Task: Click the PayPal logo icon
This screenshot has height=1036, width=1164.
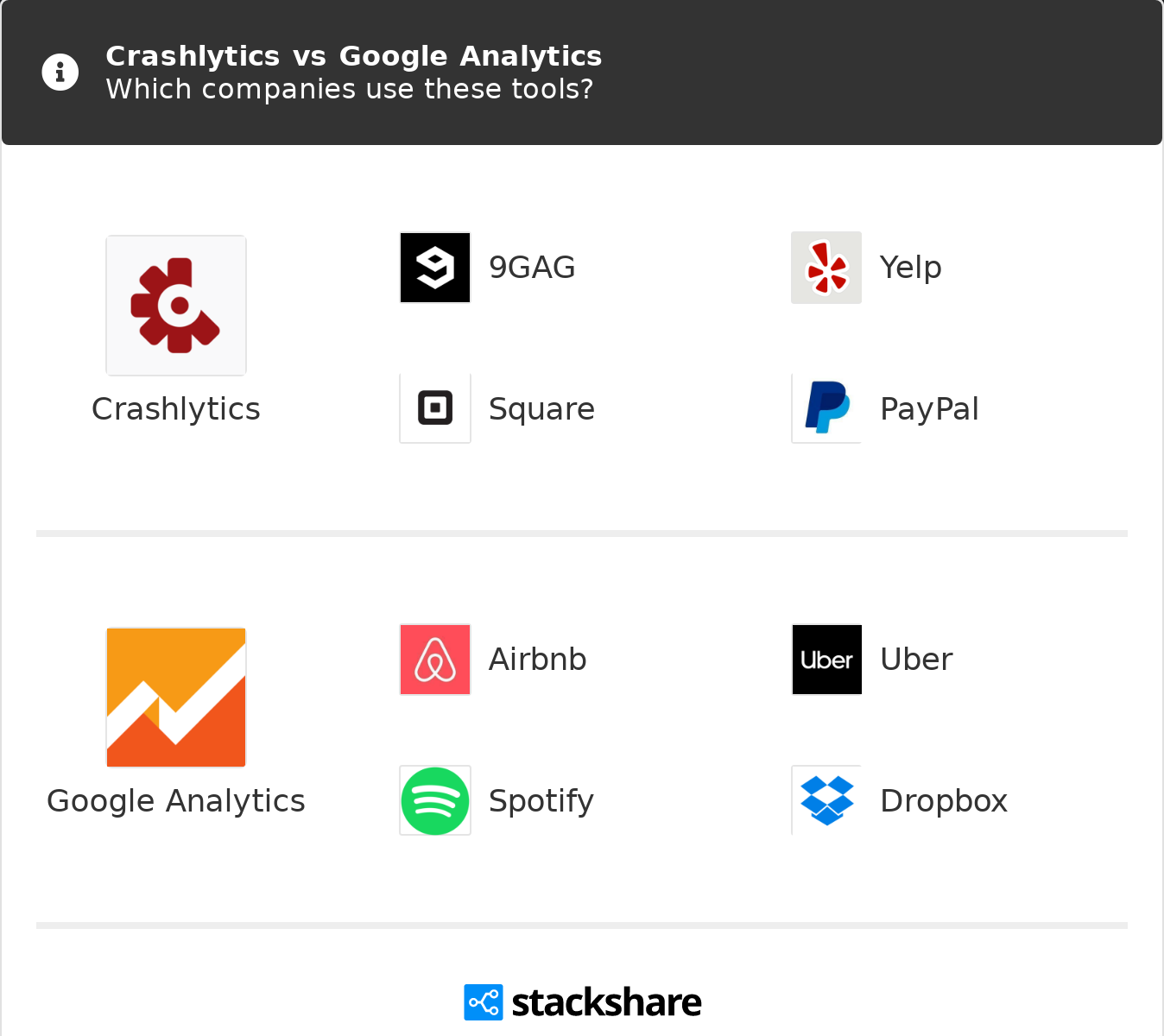Action: point(826,408)
